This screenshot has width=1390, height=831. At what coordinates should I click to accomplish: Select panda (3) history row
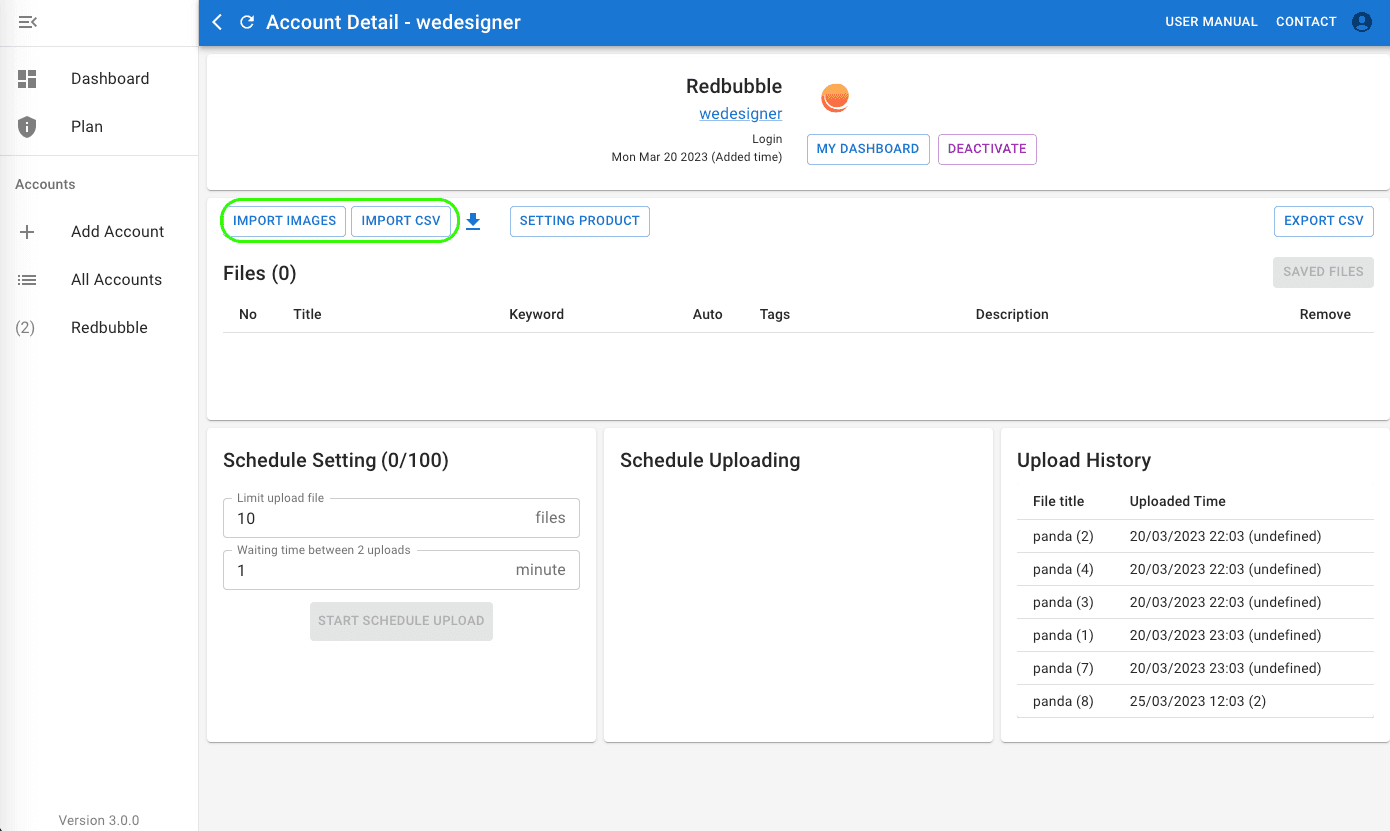[1195, 602]
